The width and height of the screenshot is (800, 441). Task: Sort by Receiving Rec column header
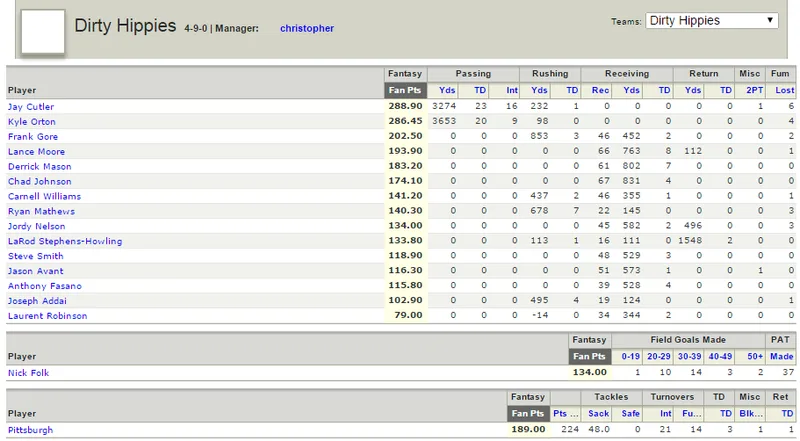point(600,90)
